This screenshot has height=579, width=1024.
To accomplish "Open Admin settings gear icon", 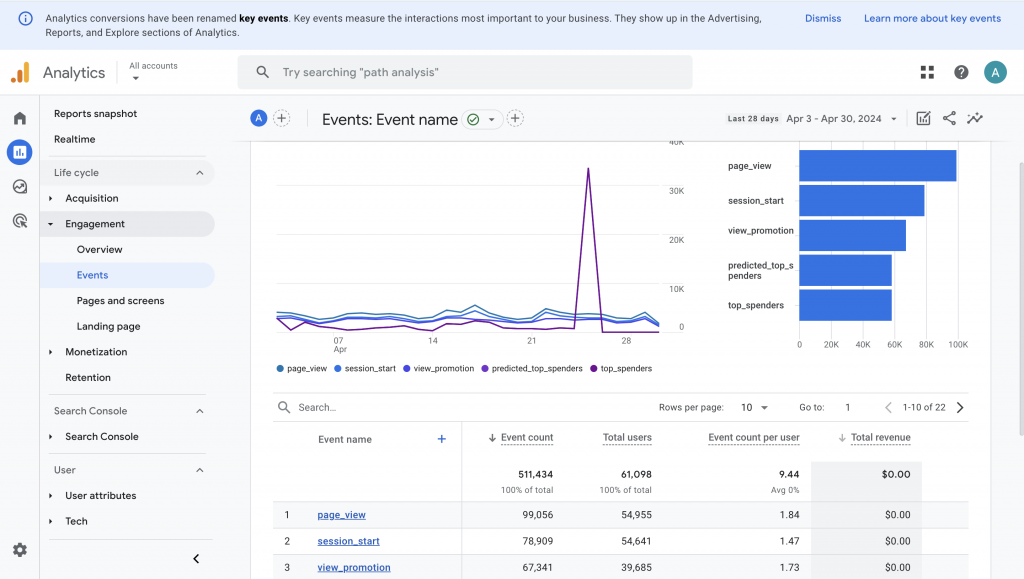I will pyautogui.click(x=19, y=550).
